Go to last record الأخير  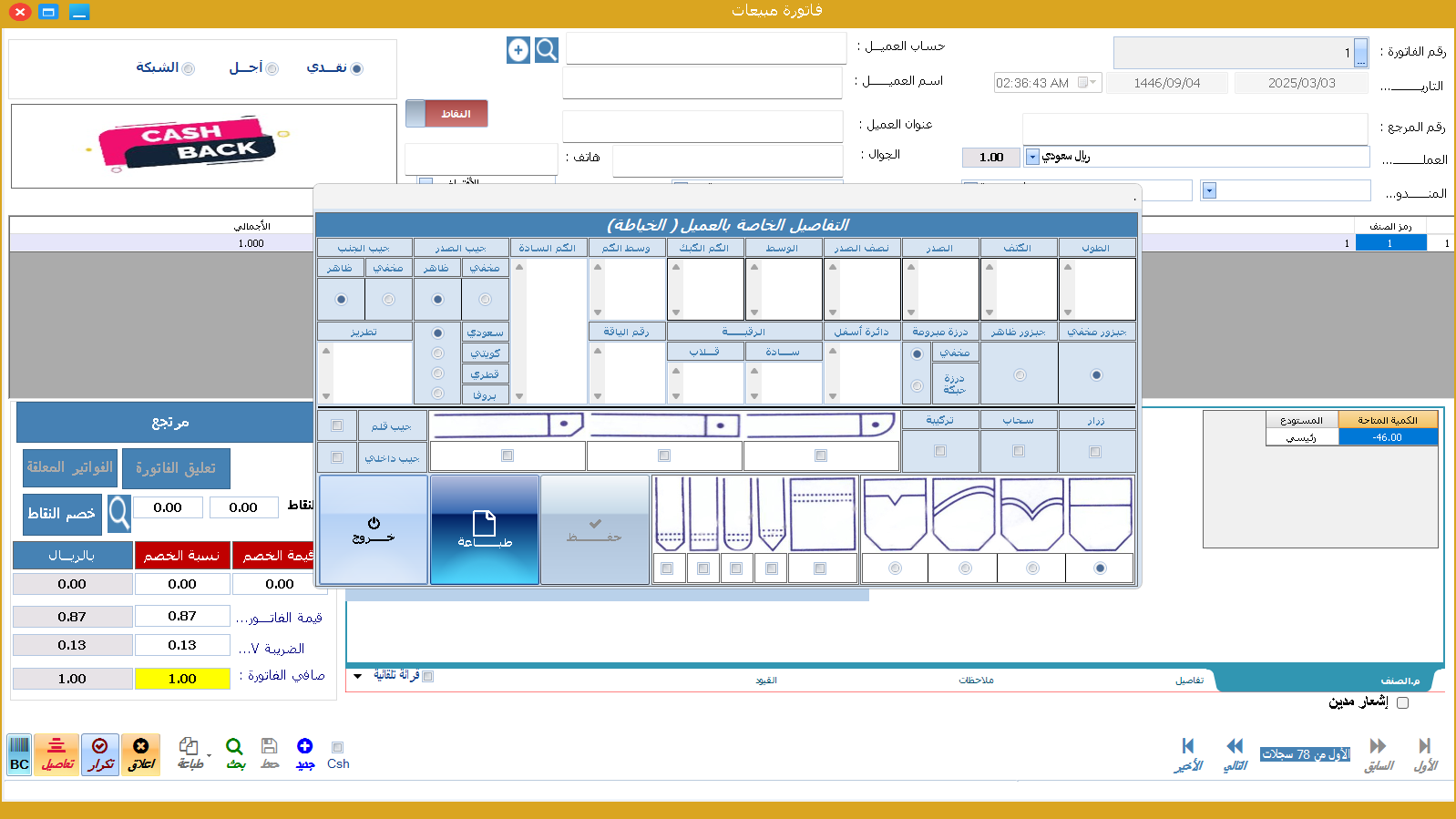click(1188, 753)
